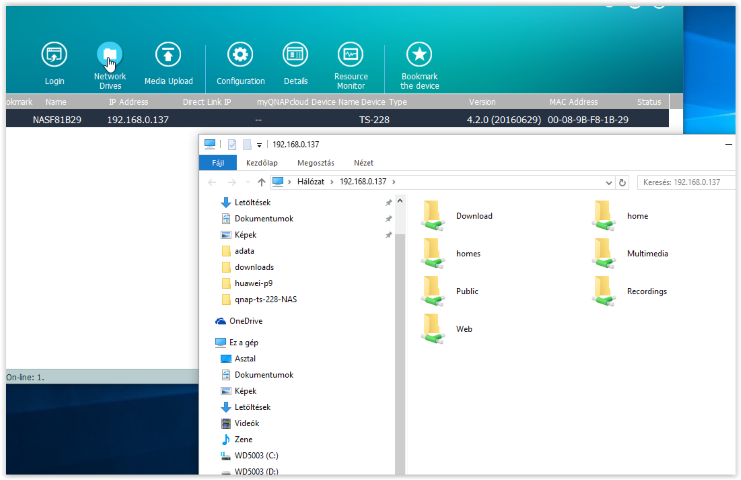Click the Login icon in Qfinder toolbar
Screen dimensions: 741x480
click(54, 55)
